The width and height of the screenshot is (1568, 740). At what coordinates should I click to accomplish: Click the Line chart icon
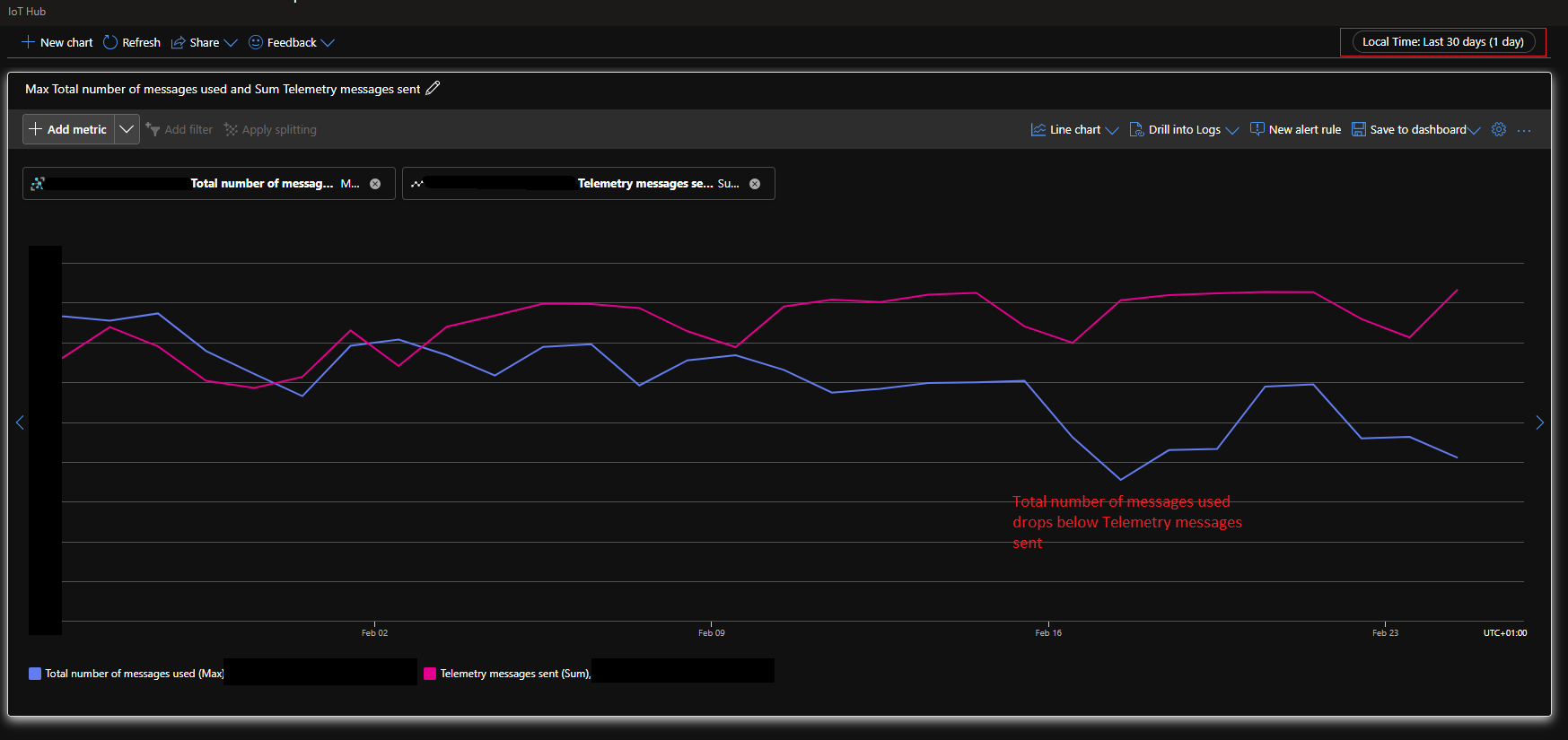(x=1038, y=129)
